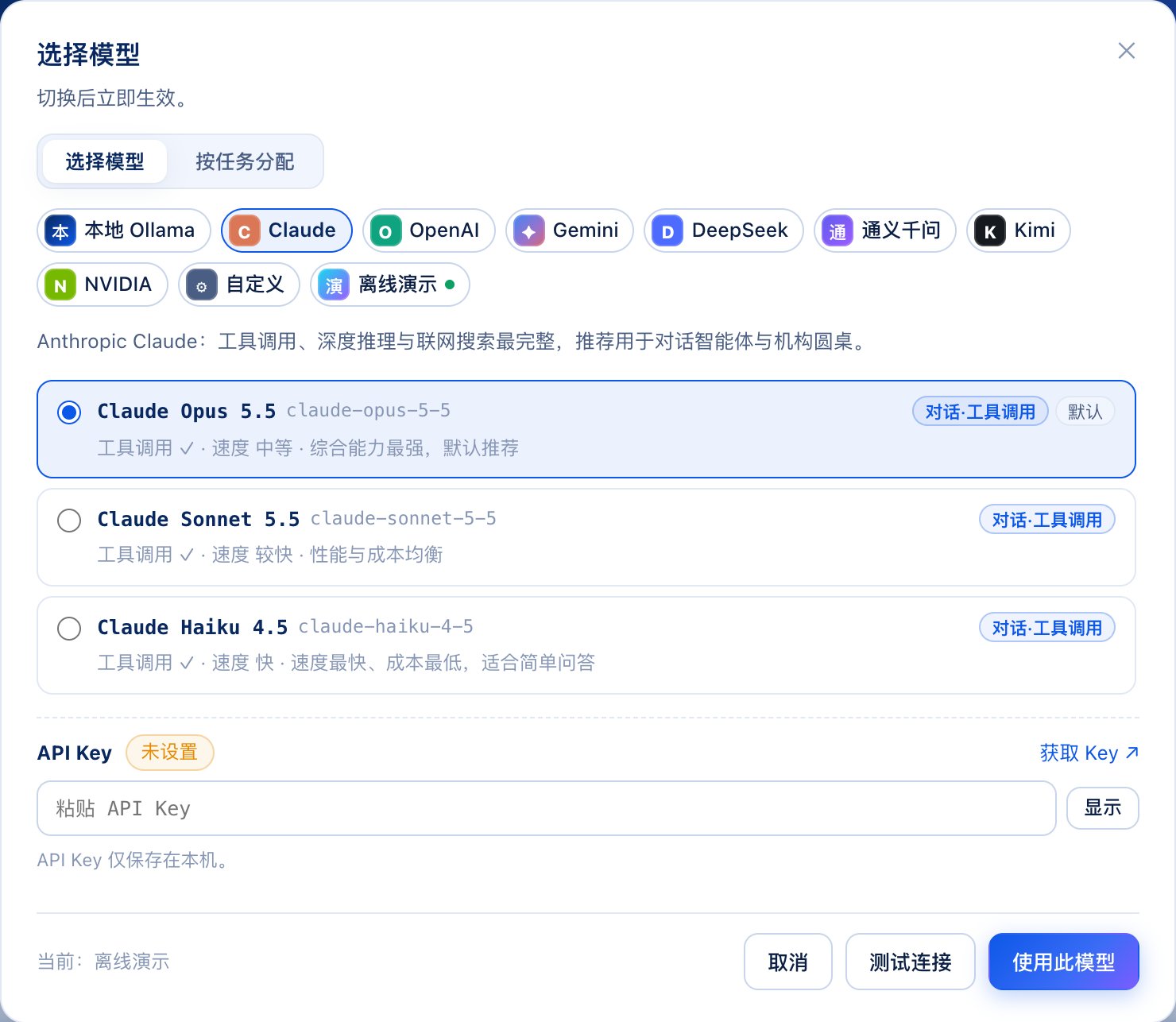Screen dimensions: 1176x1022
Task: Confirm with 使用此模型 button
Action: pos(1064,962)
